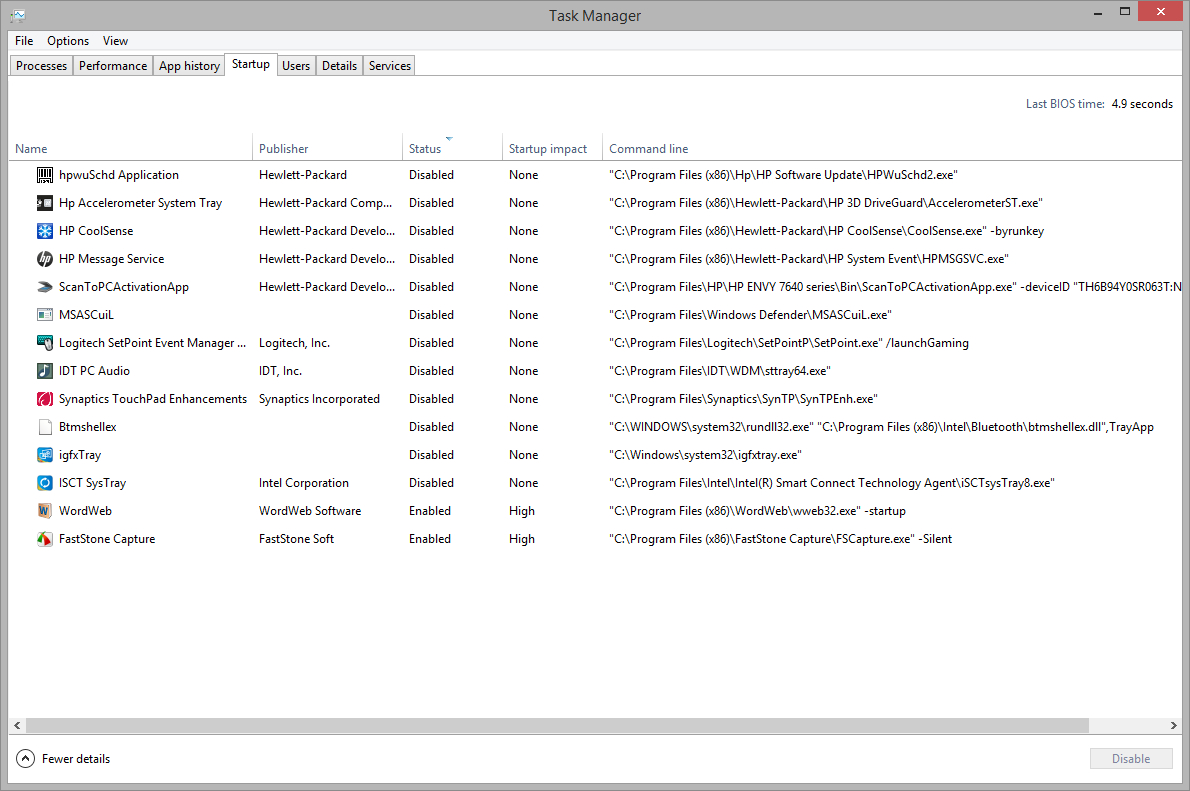Switch to the Performance tab
Image resolution: width=1190 pixels, height=791 pixels.
pyautogui.click(x=113, y=66)
